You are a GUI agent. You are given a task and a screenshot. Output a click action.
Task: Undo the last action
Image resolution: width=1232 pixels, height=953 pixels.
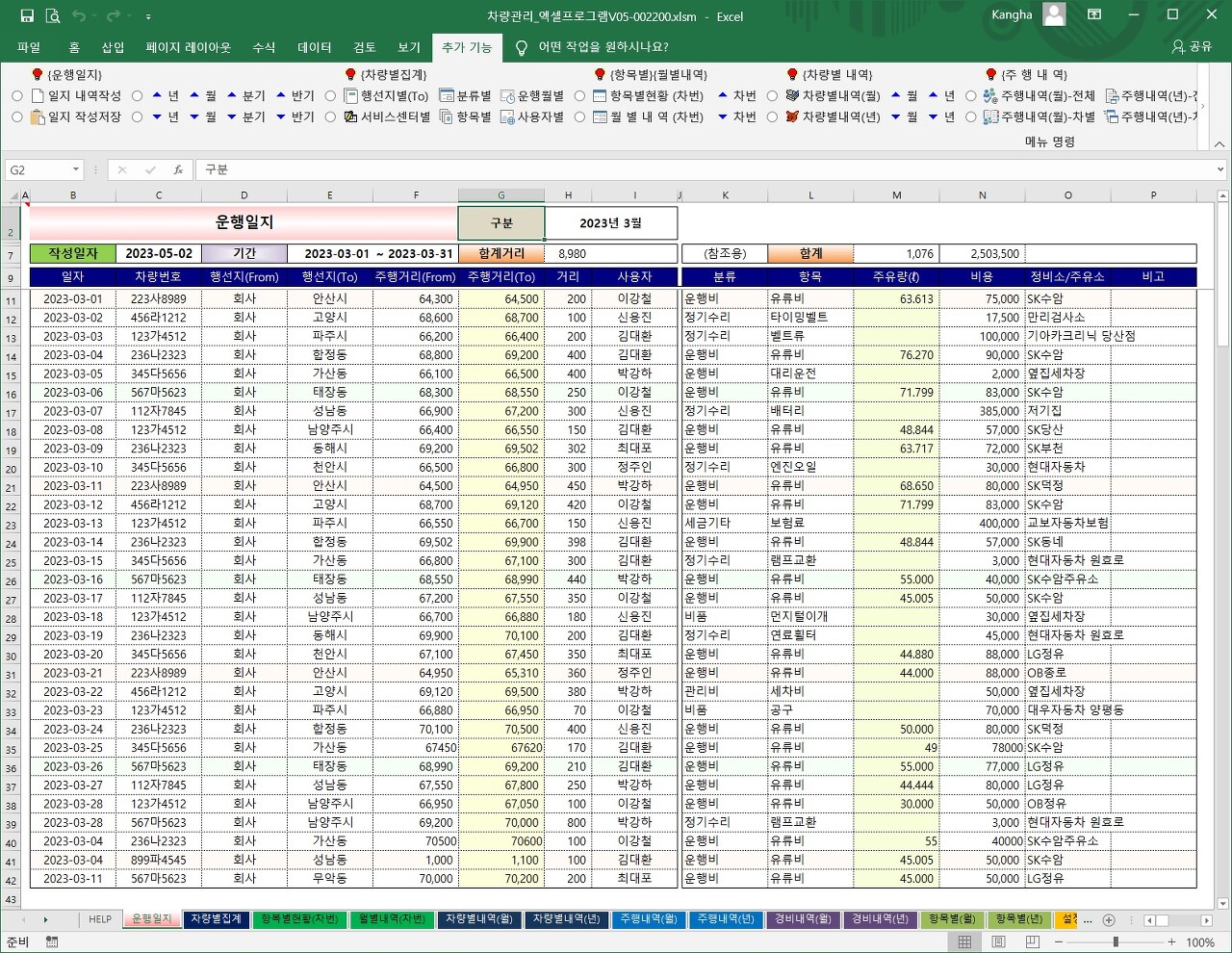click(79, 15)
